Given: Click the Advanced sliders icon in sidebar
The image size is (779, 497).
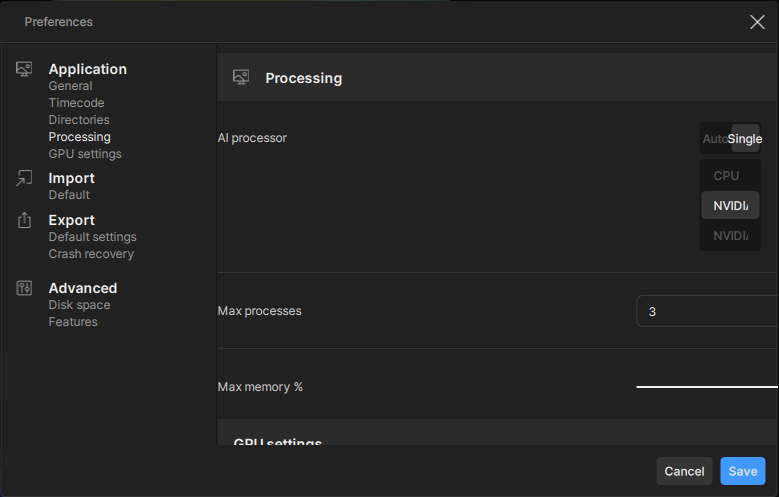Looking at the screenshot, I should 25,288.
